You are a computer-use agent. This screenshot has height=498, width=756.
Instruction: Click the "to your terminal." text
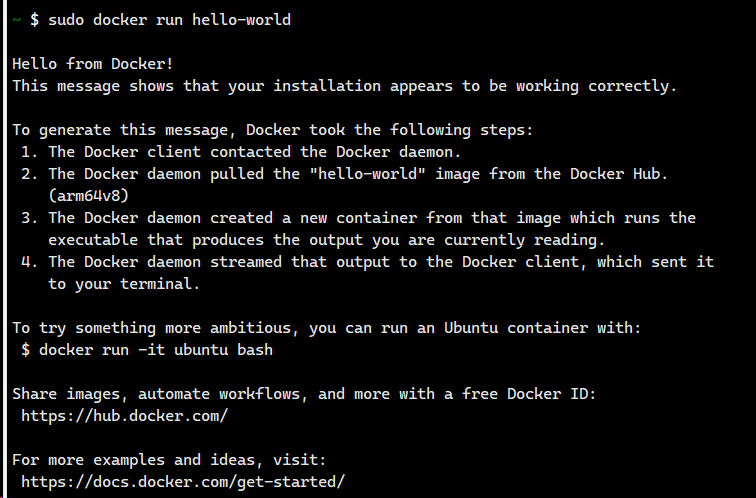(x=124, y=284)
